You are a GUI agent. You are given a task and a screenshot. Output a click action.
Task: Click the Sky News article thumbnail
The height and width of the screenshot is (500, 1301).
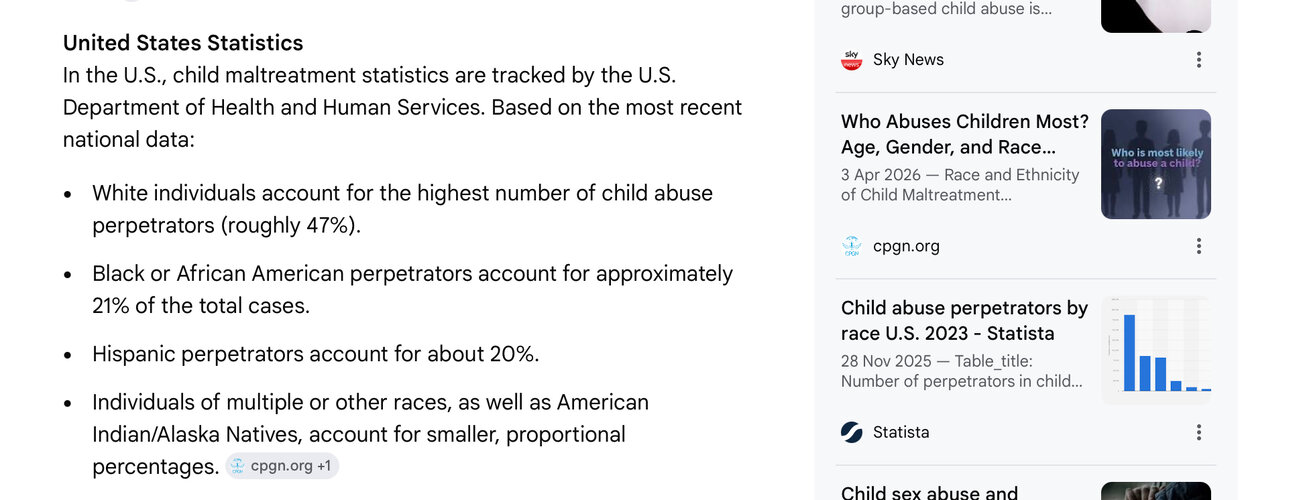tap(1156, 16)
